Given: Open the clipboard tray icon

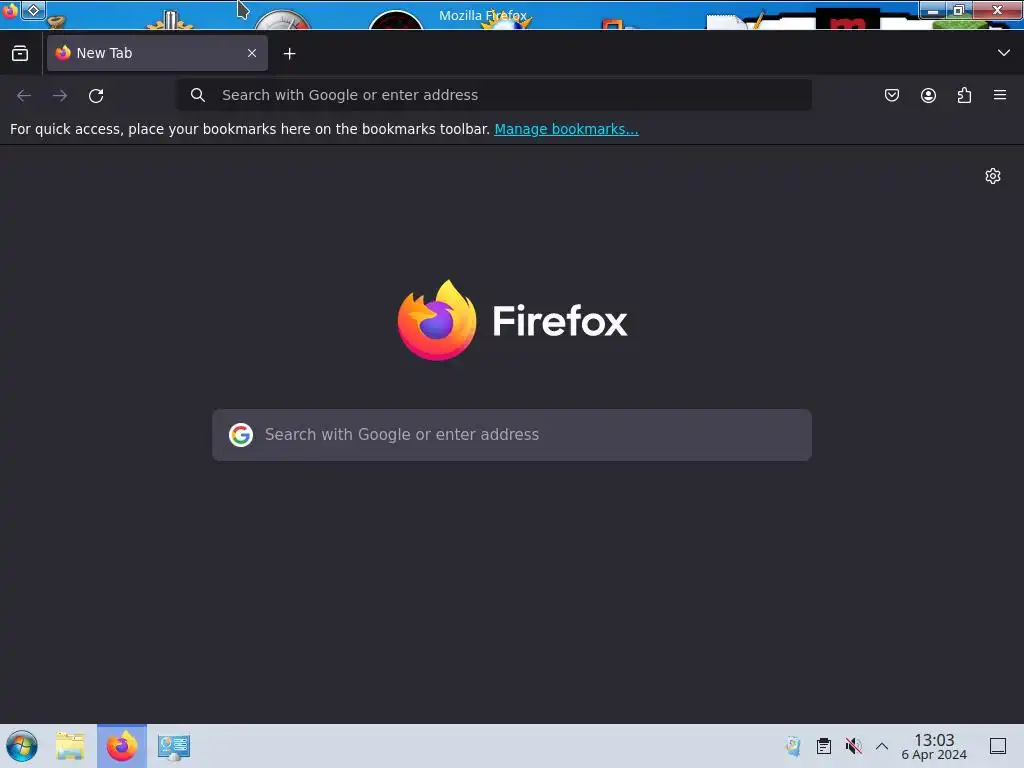Looking at the screenshot, I should tap(824, 746).
